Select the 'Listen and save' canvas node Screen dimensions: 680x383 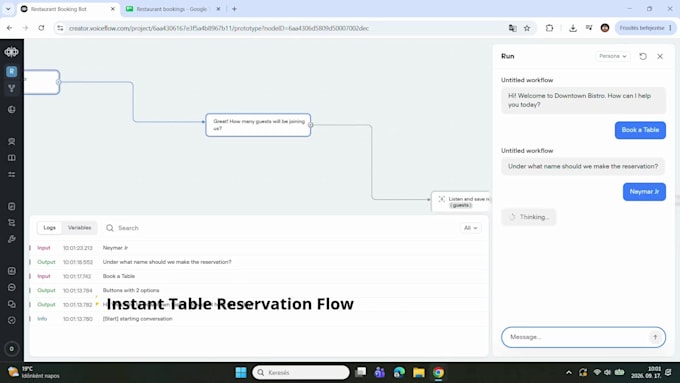click(x=461, y=202)
